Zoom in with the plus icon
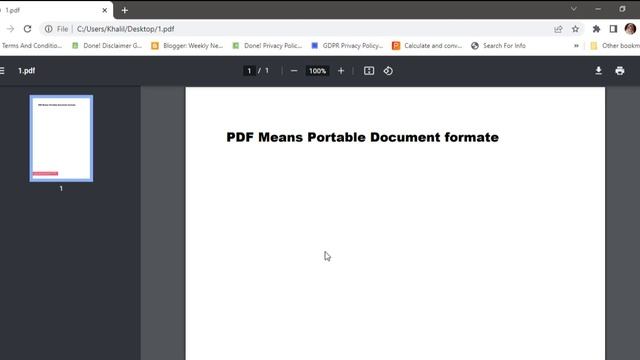640x360 pixels. pos(341,71)
